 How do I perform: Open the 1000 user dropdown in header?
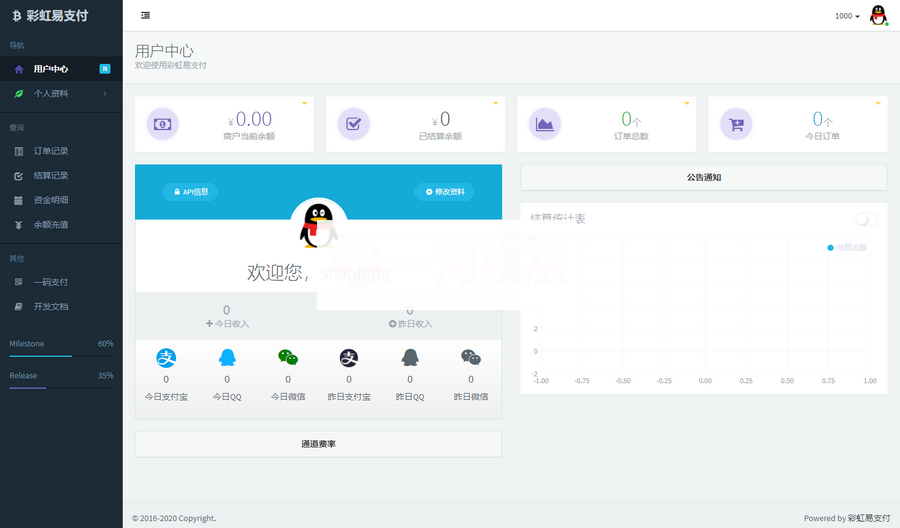847,16
